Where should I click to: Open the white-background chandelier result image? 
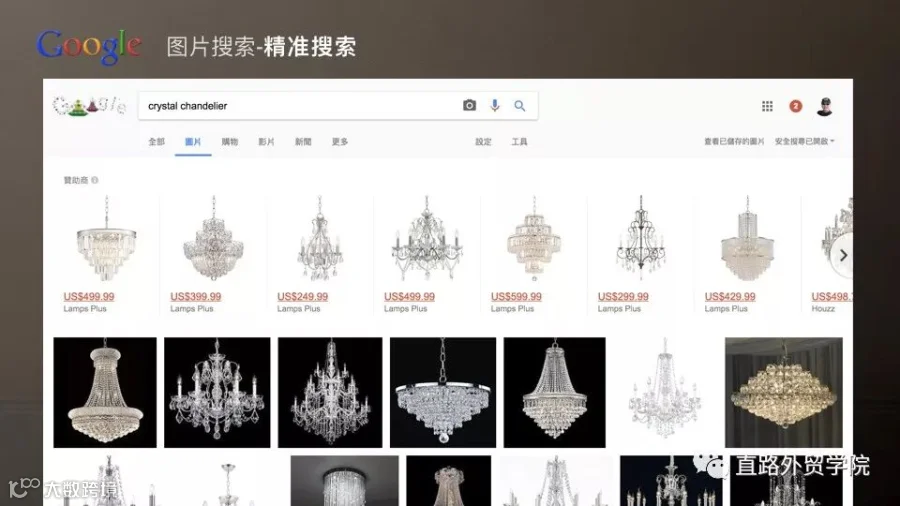(665, 392)
